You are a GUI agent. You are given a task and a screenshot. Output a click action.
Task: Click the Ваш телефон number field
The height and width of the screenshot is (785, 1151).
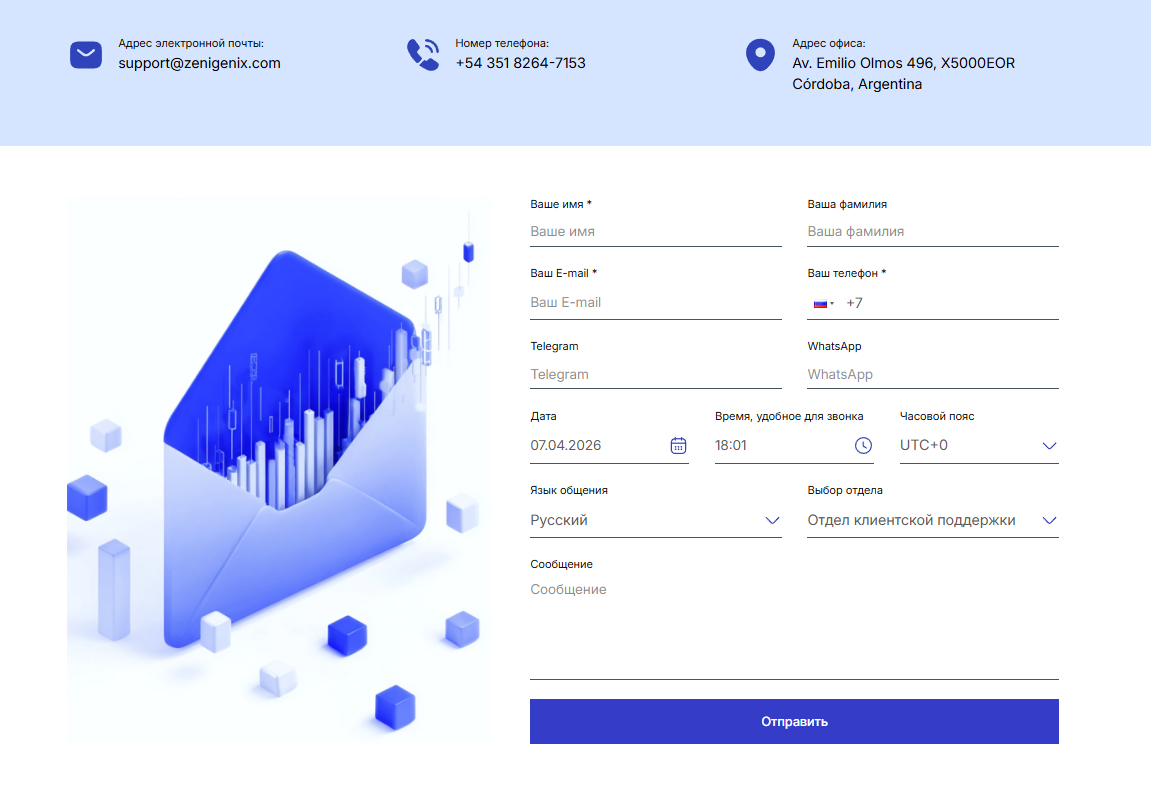pyautogui.click(x=950, y=303)
